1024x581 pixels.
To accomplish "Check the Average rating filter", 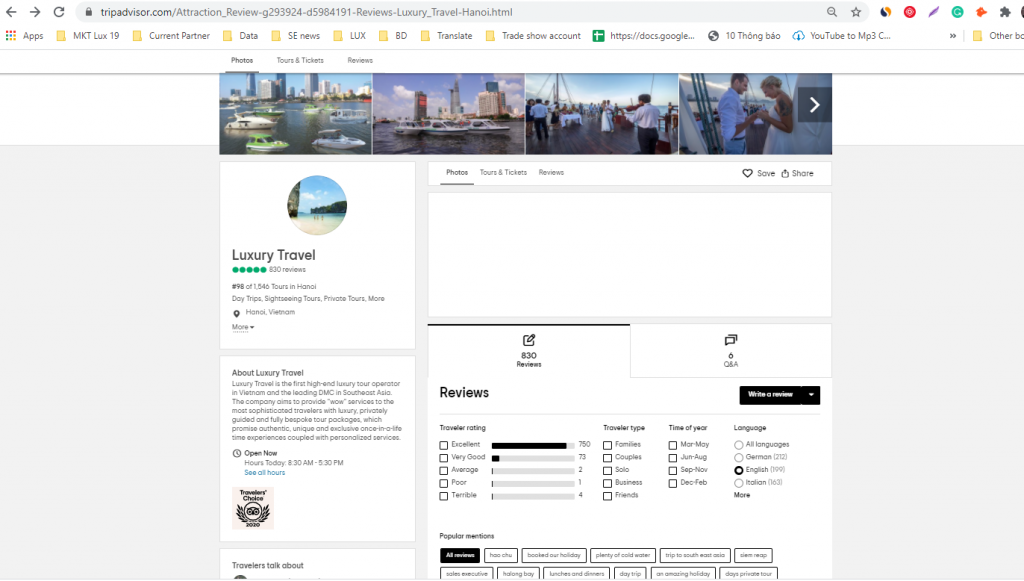I will (443, 471).
